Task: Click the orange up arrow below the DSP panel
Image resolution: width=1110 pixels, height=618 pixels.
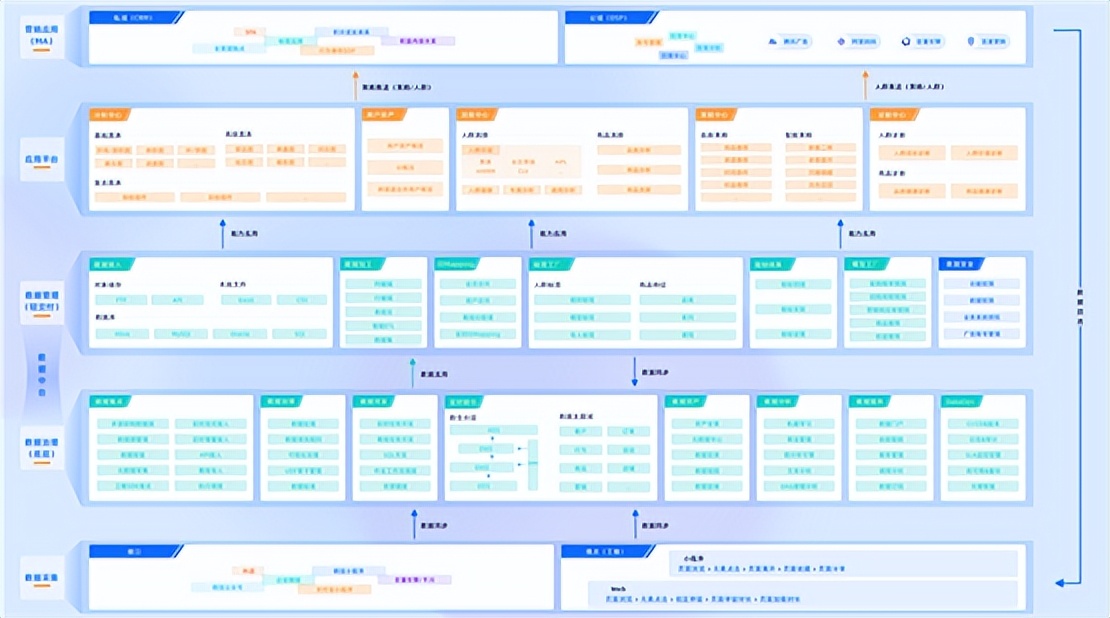Action: point(866,87)
